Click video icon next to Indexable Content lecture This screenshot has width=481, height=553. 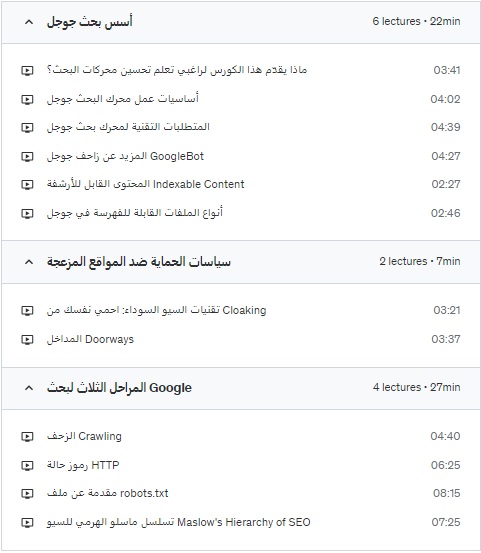[27, 184]
